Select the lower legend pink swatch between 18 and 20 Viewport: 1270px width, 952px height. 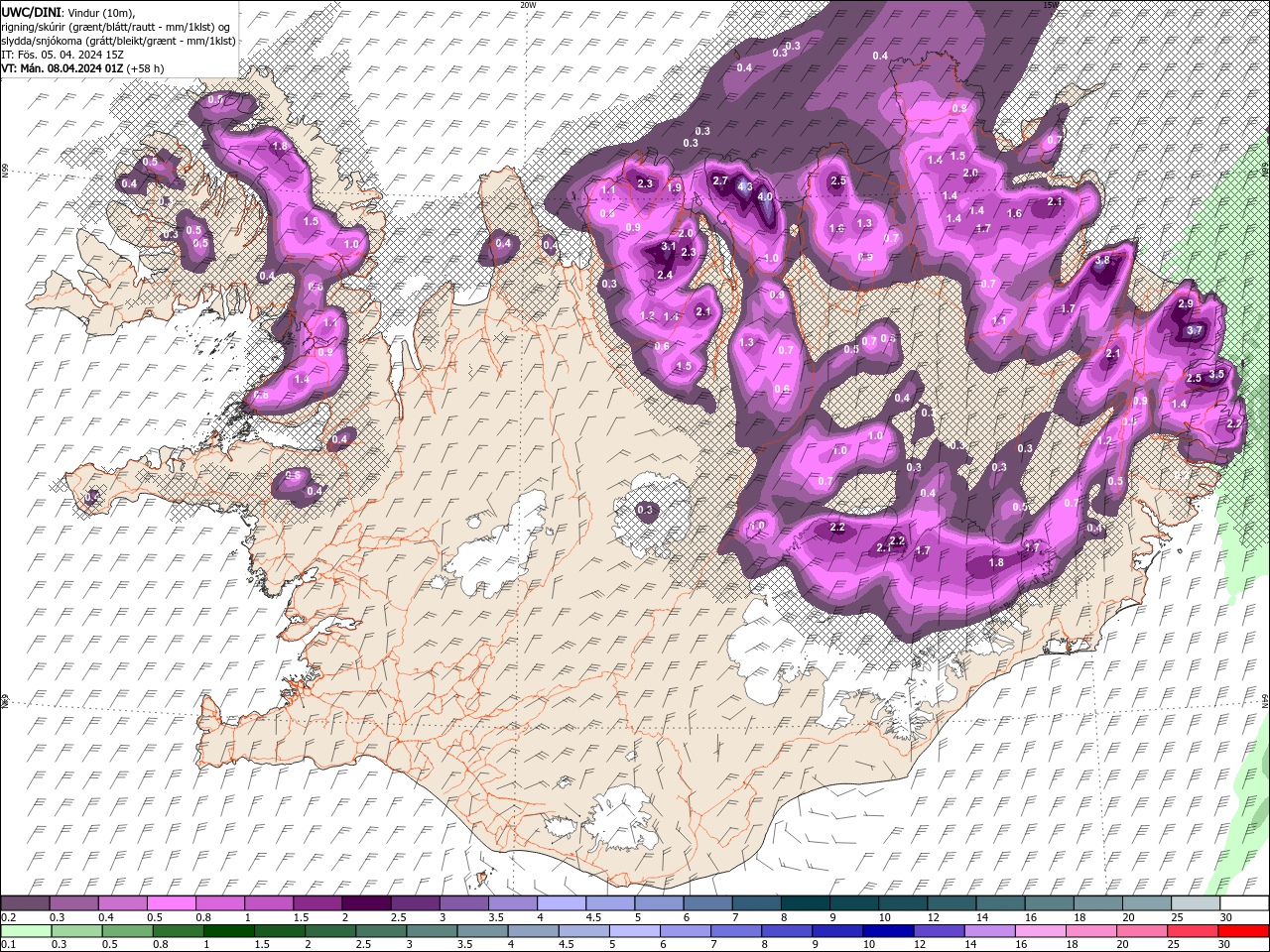click(1089, 931)
